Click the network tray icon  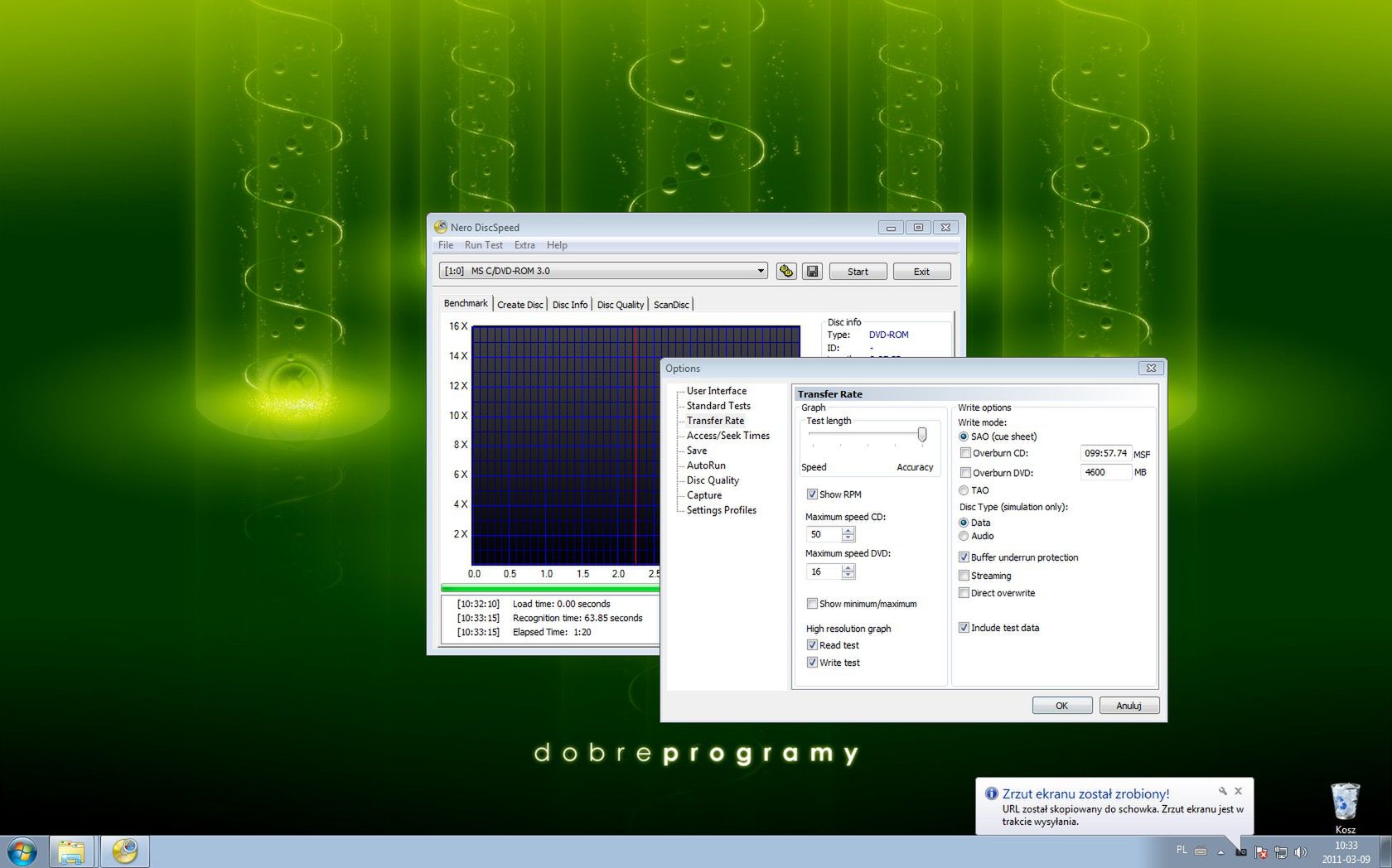point(1280,851)
